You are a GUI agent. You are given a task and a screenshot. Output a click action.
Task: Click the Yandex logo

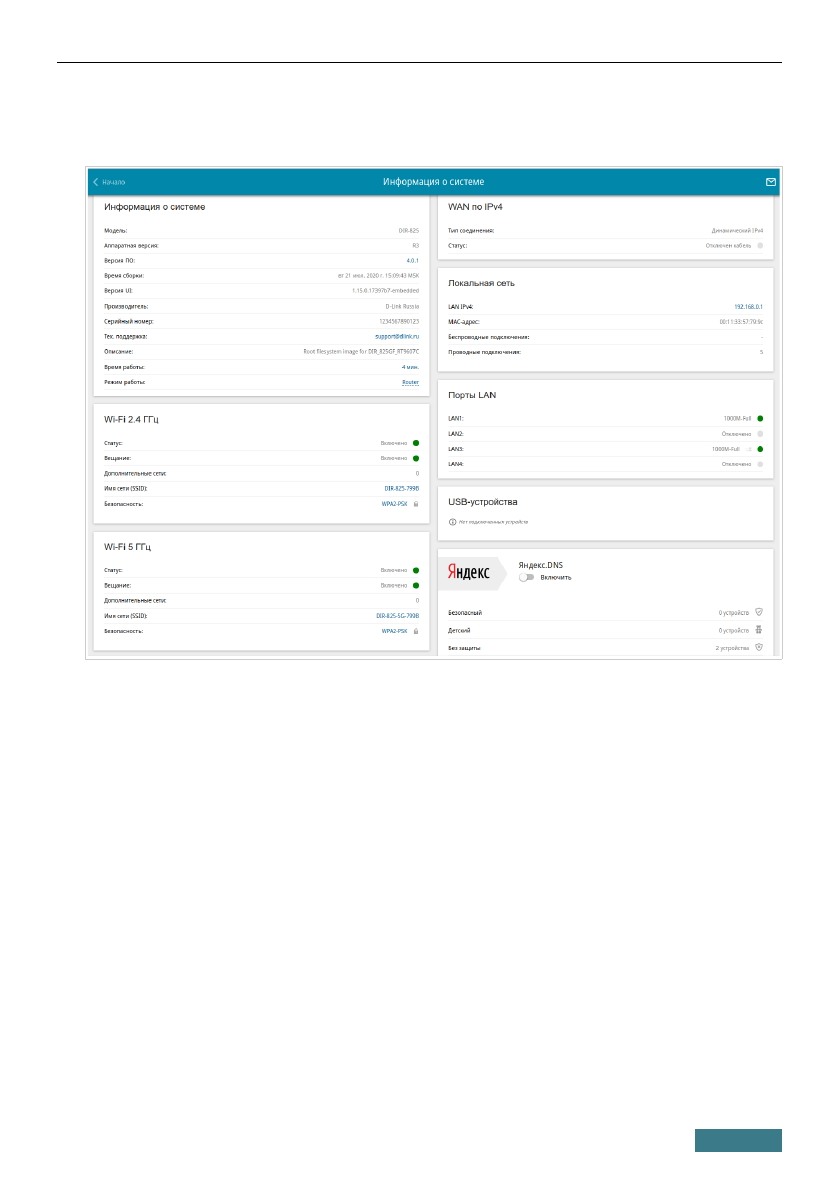[x=467, y=572]
